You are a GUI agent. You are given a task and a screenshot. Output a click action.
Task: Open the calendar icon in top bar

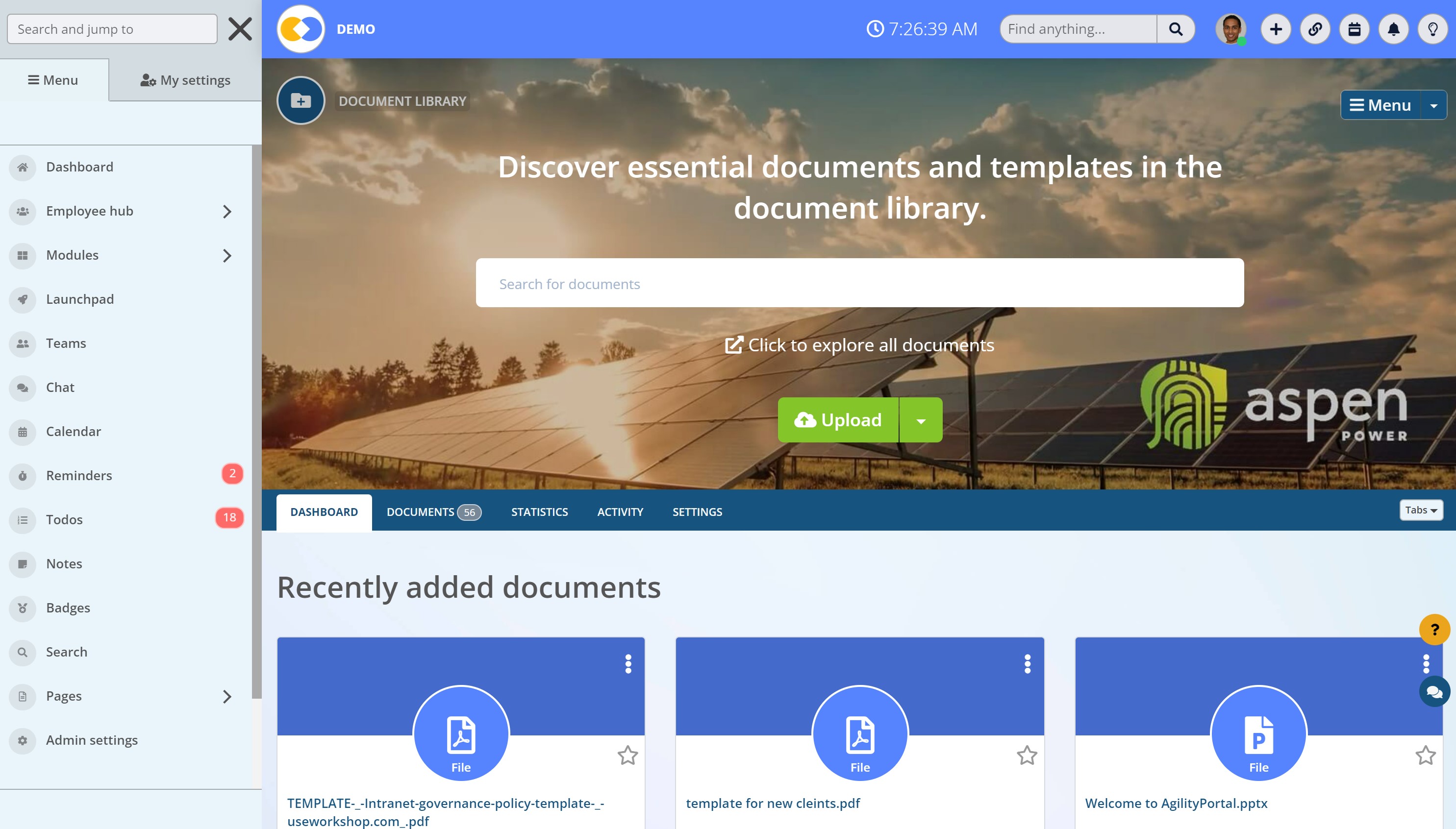pos(1354,29)
